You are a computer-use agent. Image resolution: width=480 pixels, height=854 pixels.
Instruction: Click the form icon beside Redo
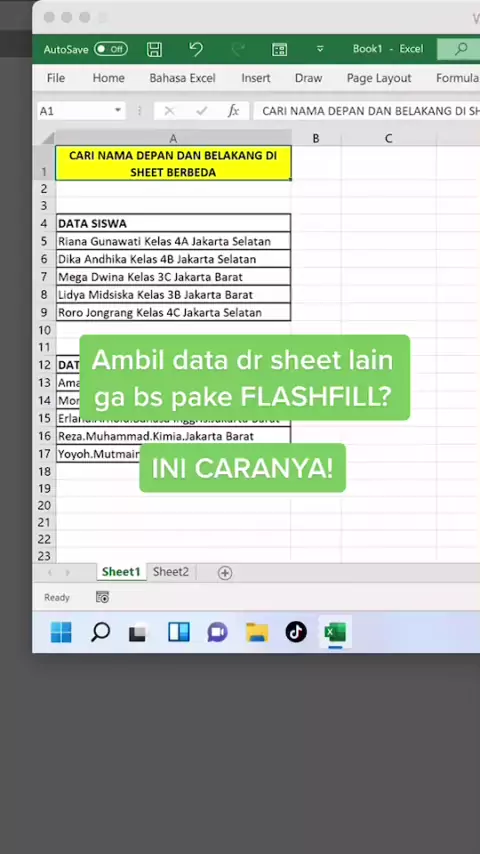click(x=280, y=50)
